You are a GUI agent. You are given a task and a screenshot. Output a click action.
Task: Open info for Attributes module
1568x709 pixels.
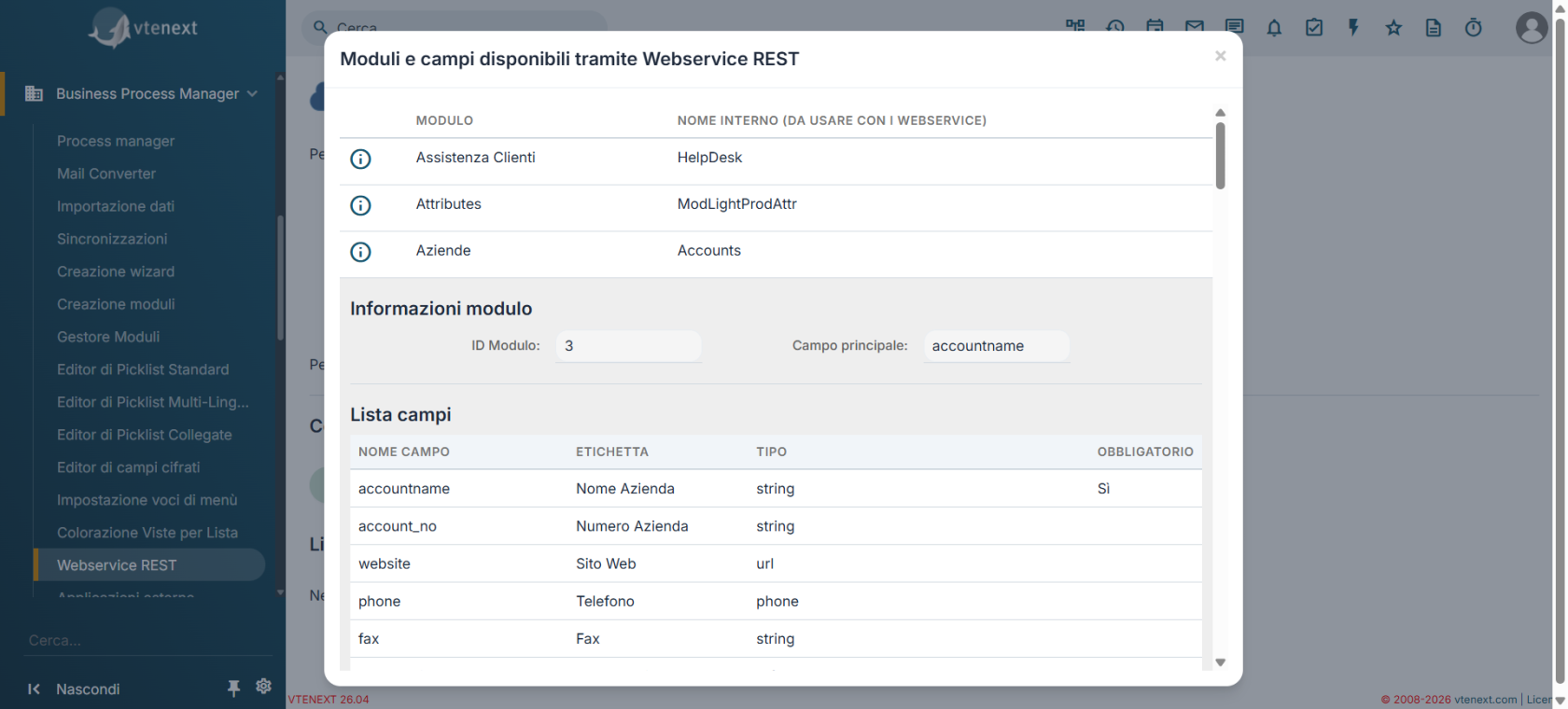(x=360, y=205)
